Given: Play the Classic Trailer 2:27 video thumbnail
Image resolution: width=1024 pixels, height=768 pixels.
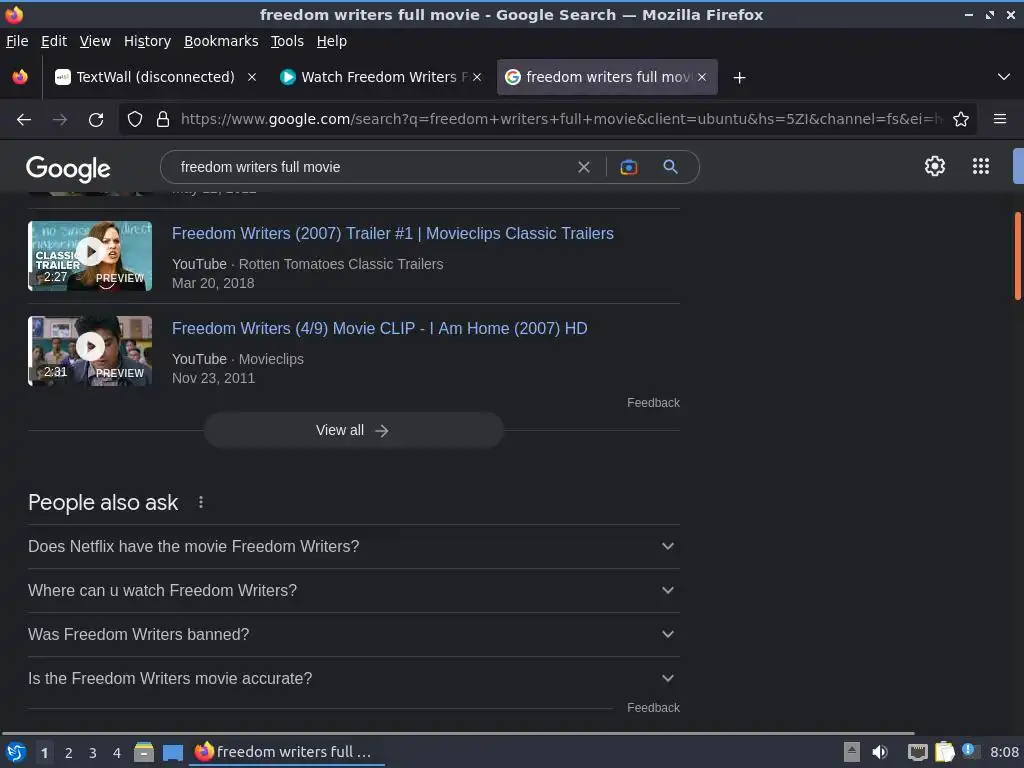Looking at the screenshot, I should 90,256.
